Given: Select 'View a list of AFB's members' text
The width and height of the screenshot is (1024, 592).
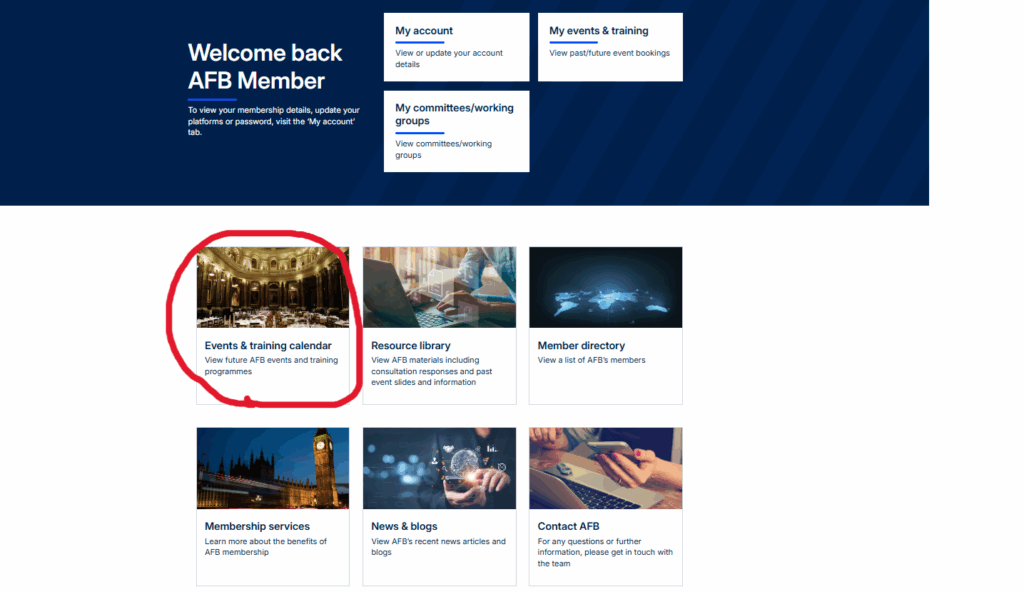Looking at the screenshot, I should pyautogui.click(x=591, y=360).
